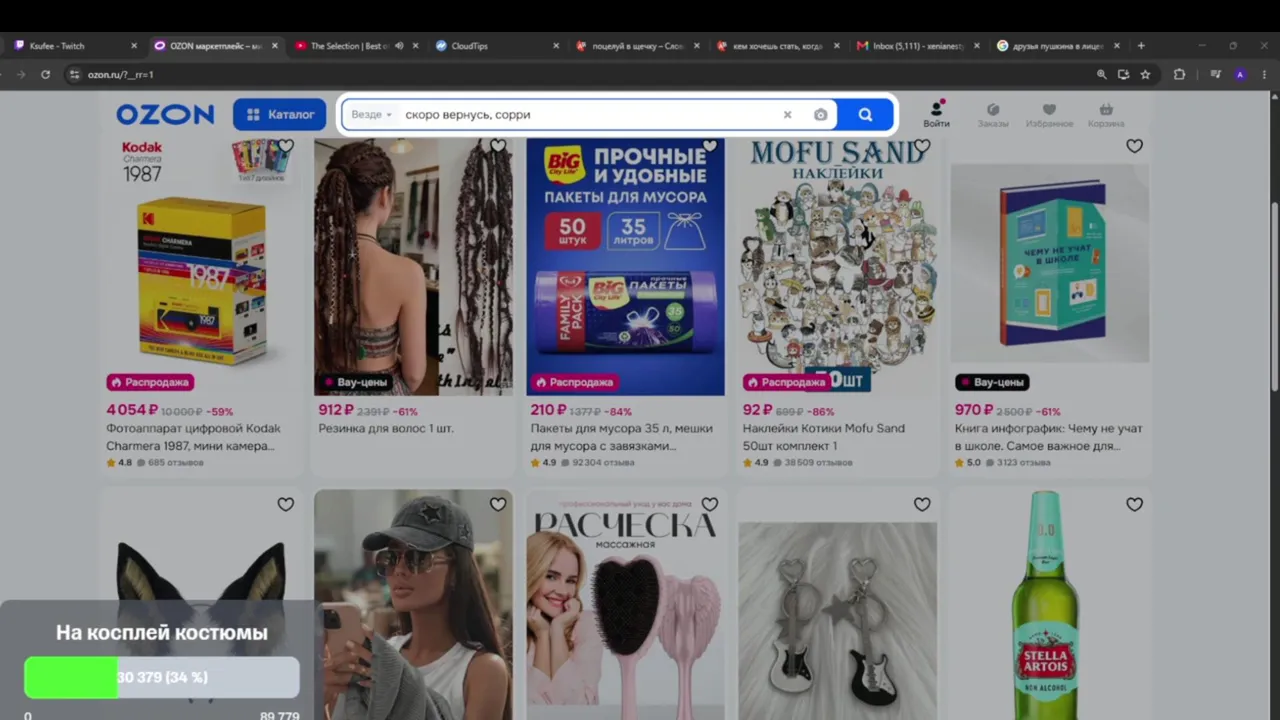Favorite the Книга инфографик product
Viewport: 1280px width, 720px height.
pyautogui.click(x=1134, y=146)
